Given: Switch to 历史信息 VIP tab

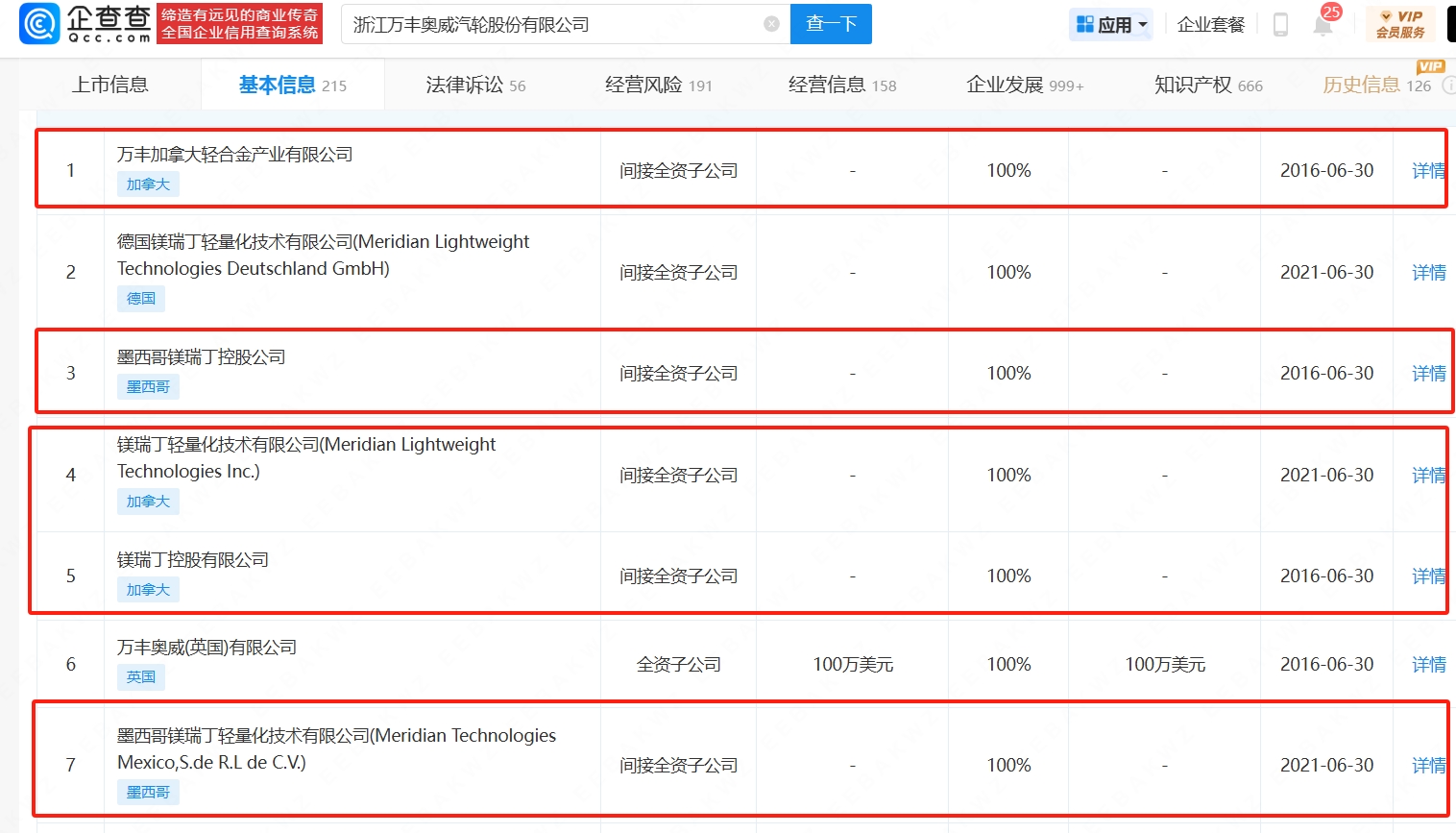Looking at the screenshot, I should click(1377, 85).
